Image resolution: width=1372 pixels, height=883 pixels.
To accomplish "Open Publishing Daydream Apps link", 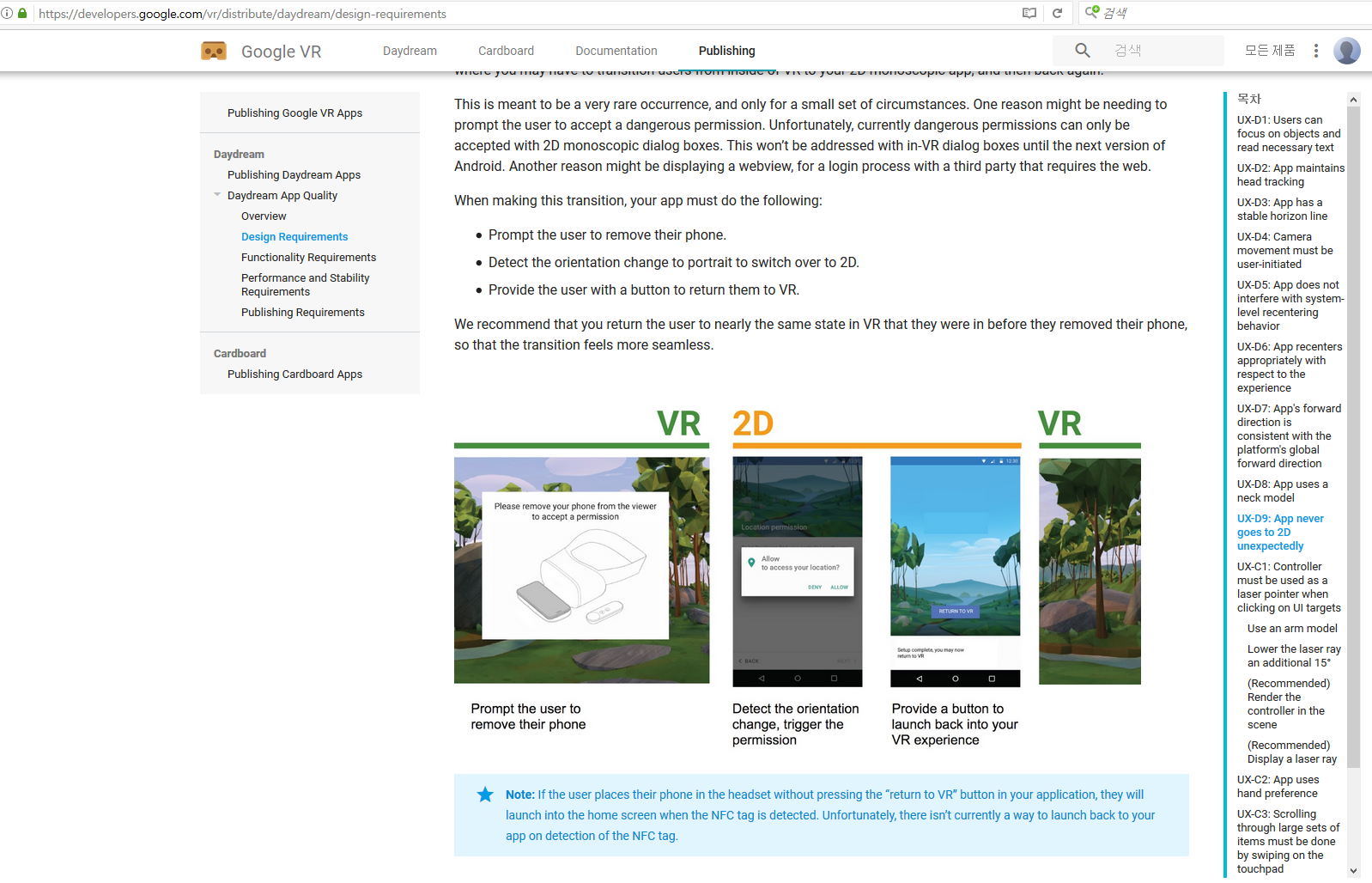I will [x=294, y=175].
